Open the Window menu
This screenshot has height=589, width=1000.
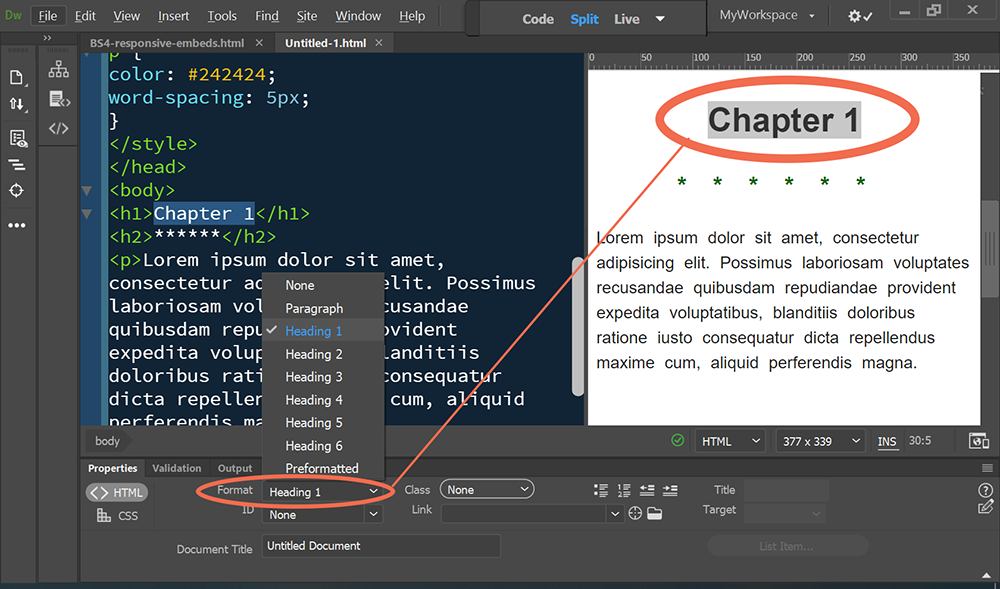[358, 16]
